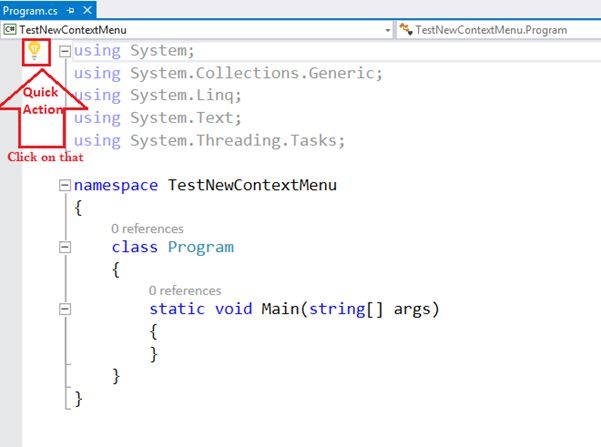Collapse the namespace TestNewContextMenu block
601x447 pixels.
tap(65, 186)
